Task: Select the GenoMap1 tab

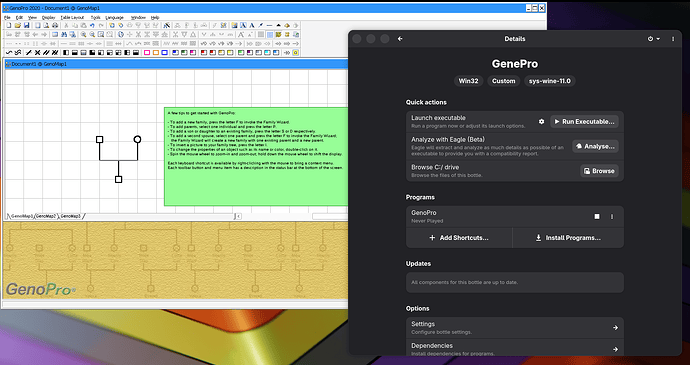Action: pos(22,216)
